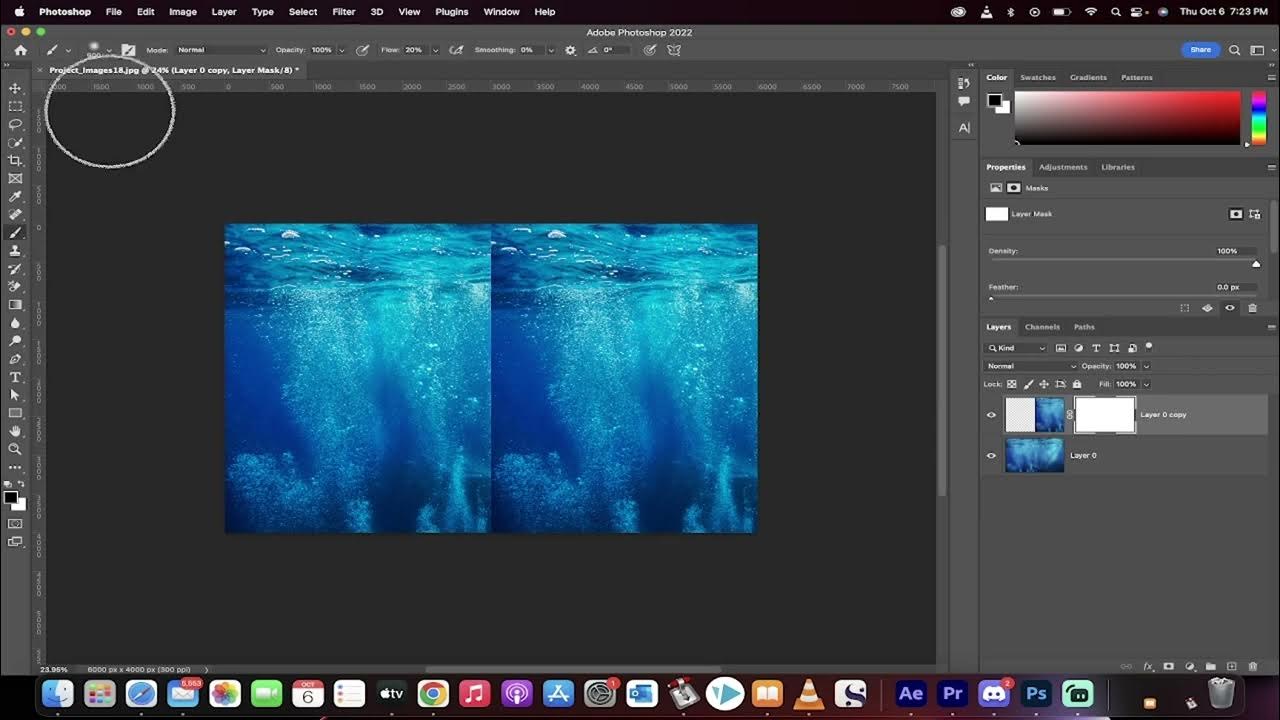The height and width of the screenshot is (720, 1280).
Task: Select the Zoom tool in toolbar
Action: point(15,449)
